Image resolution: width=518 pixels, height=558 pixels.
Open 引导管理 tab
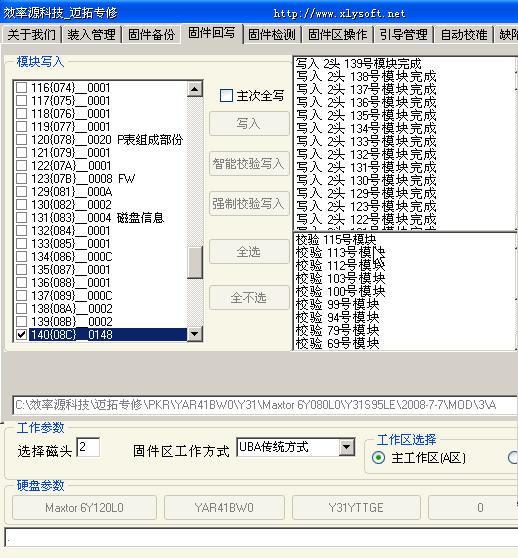403,35
